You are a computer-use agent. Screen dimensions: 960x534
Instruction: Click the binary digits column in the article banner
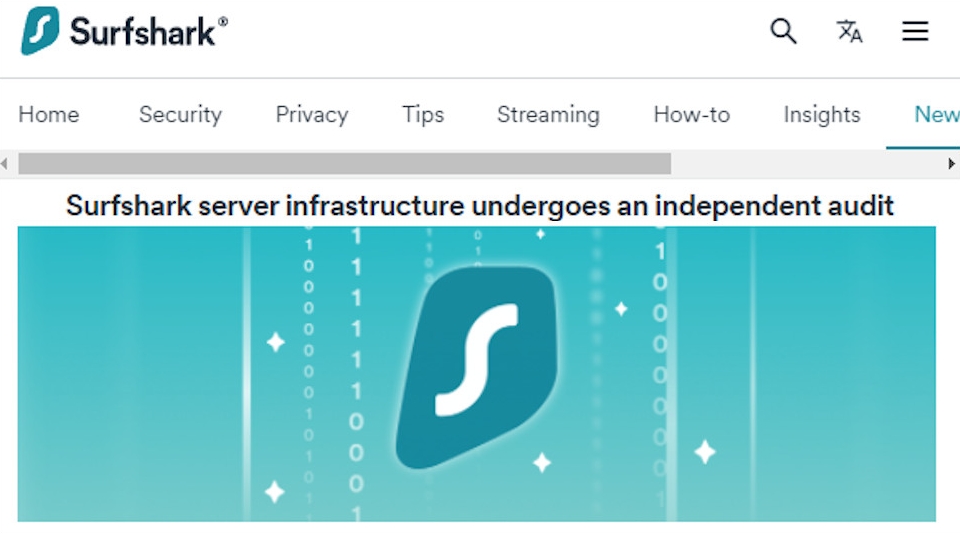tap(355, 370)
